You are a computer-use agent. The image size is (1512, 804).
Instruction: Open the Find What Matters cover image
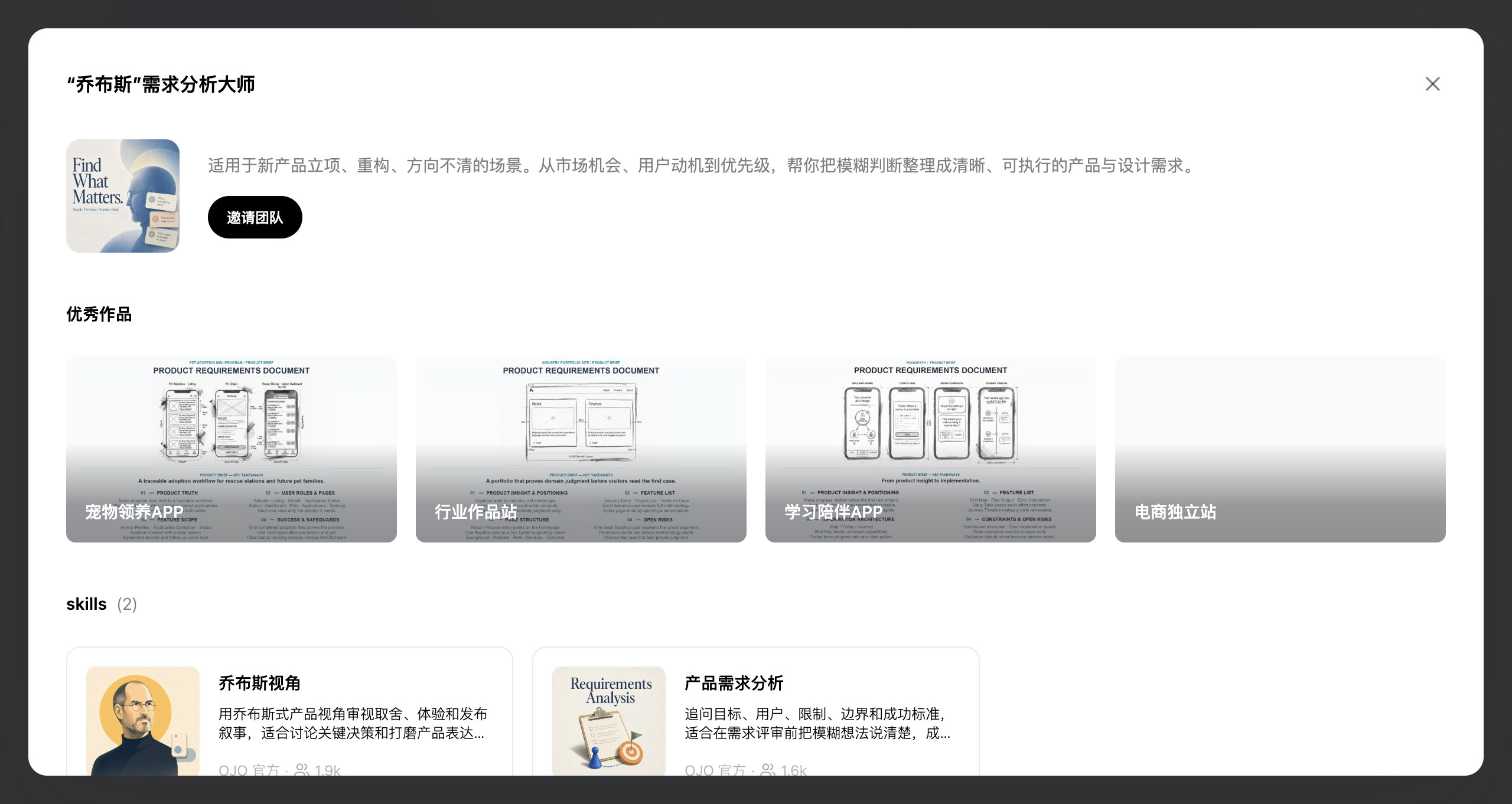[123, 196]
